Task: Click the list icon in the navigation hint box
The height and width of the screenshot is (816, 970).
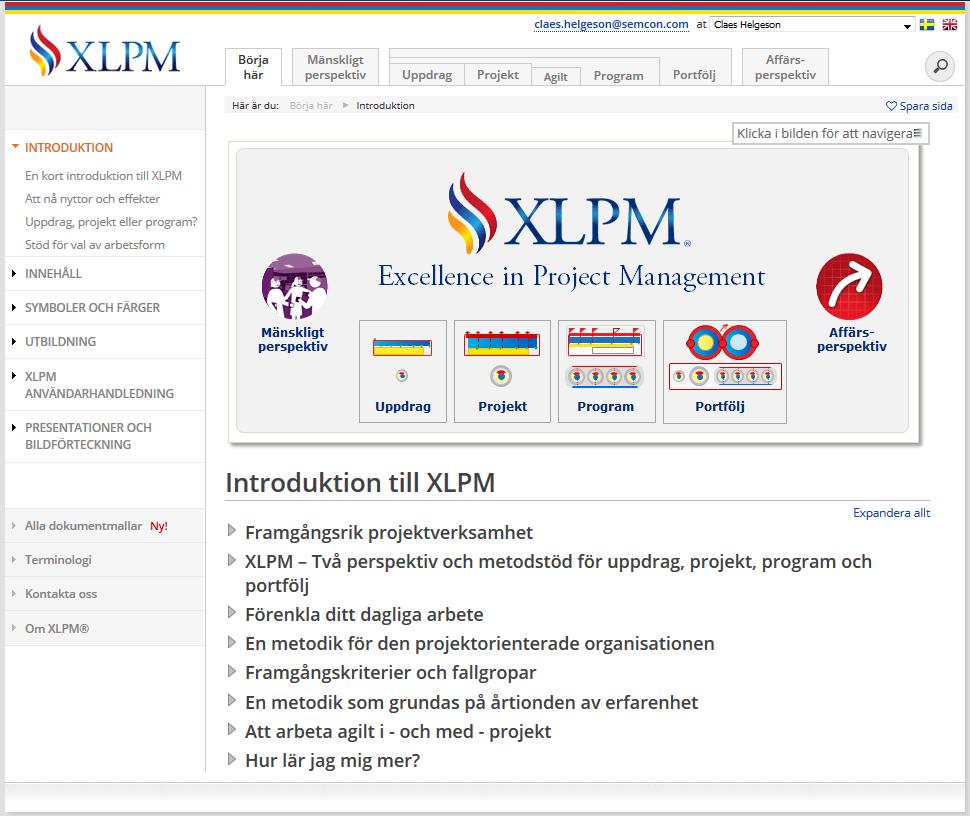Action: click(x=917, y=133)
